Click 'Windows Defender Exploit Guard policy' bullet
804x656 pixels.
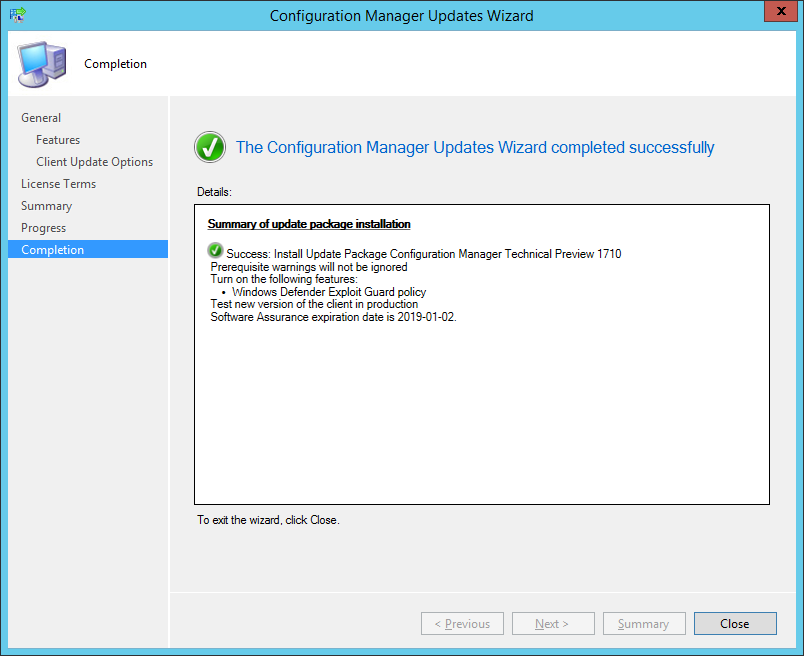click(329, 292)
